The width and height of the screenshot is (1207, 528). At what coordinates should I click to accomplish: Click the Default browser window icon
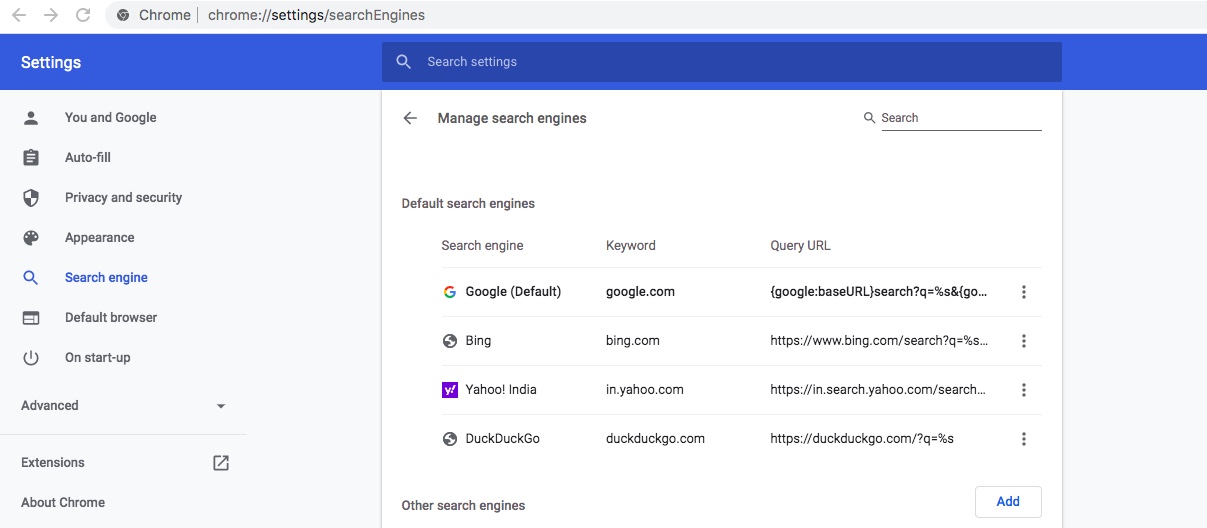(x=31, y=317)
